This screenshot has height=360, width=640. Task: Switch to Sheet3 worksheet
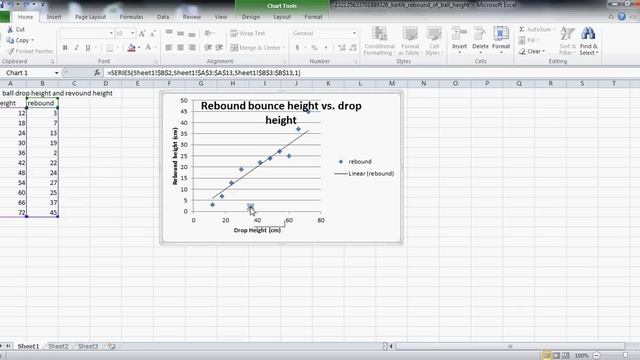pos(88,346)
